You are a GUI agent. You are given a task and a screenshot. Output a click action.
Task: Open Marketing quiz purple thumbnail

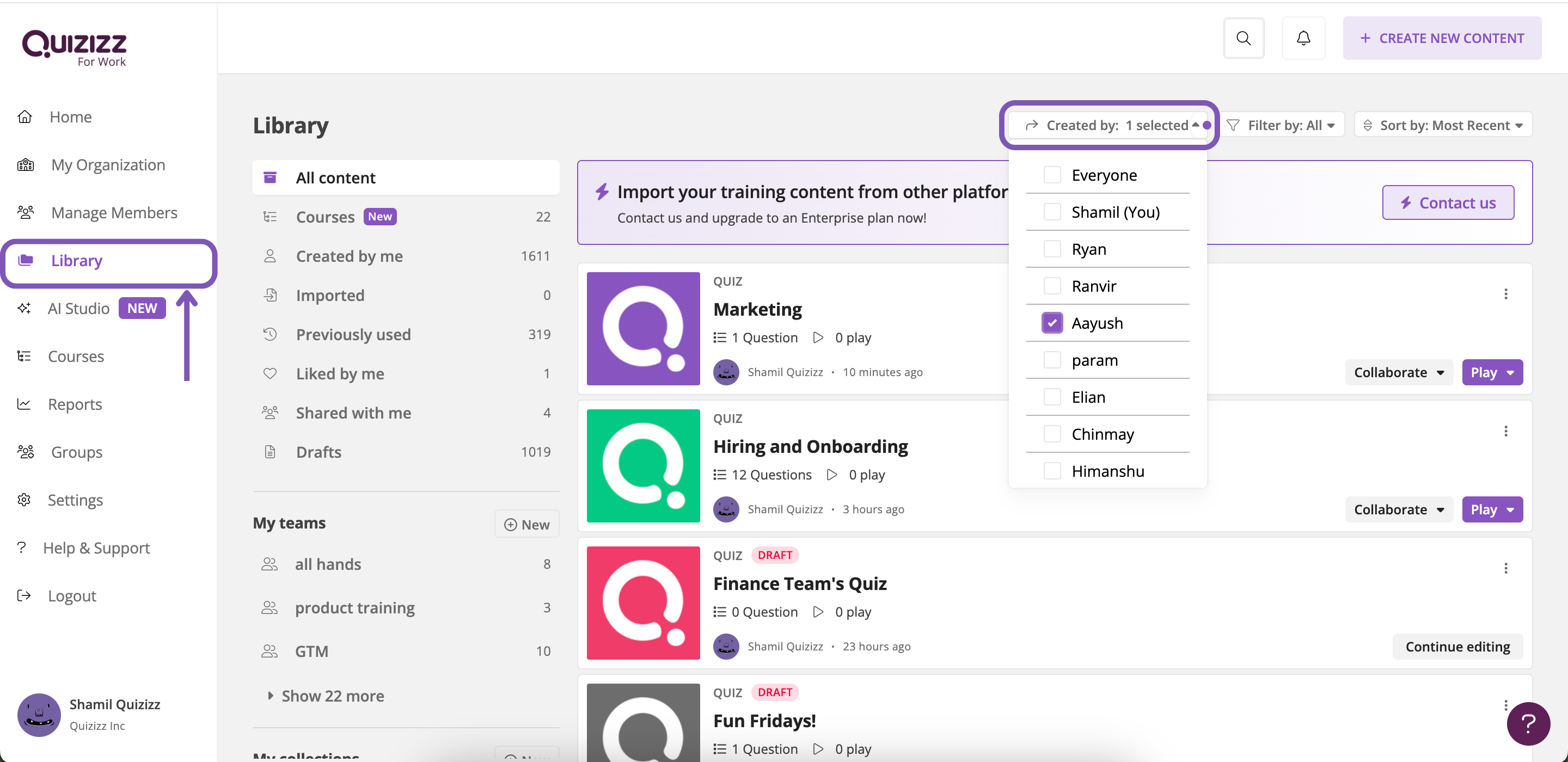[x=643, y=329]
